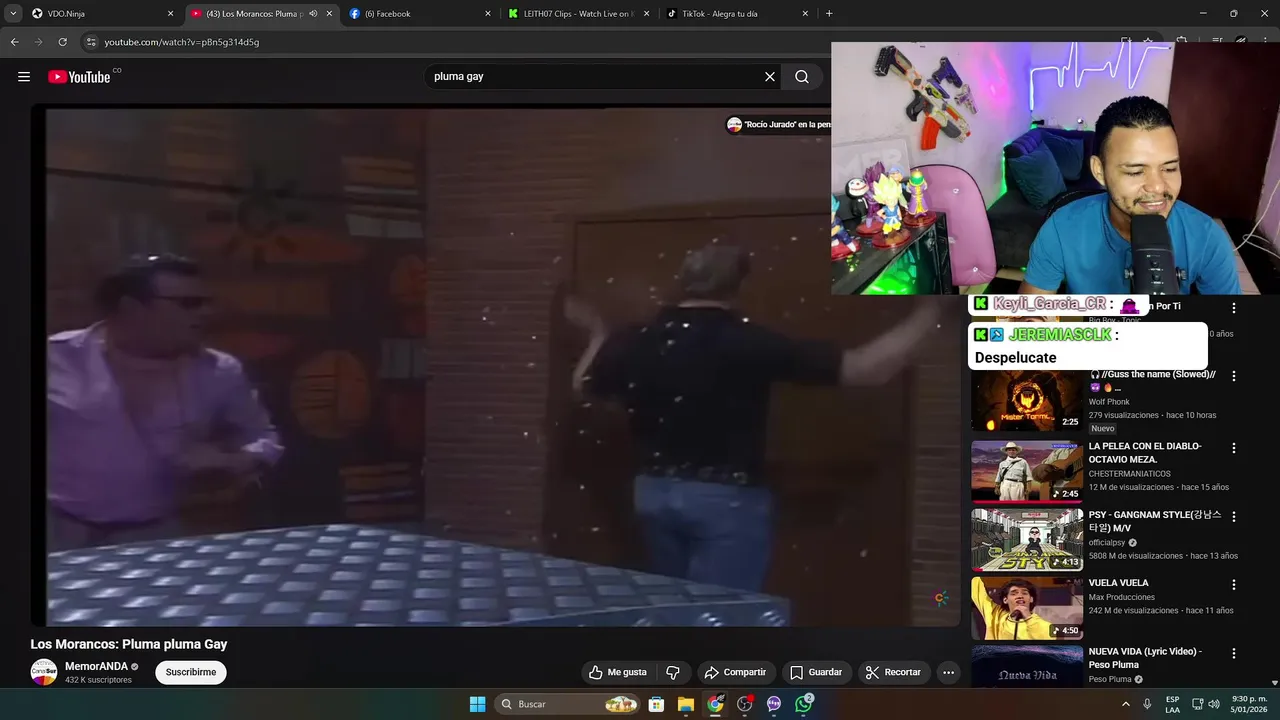Screen dimensions: 1280x720
Task: Open Wolf Phonk Mister Tormi thumbnail
Action: (x=1027, y=400)
